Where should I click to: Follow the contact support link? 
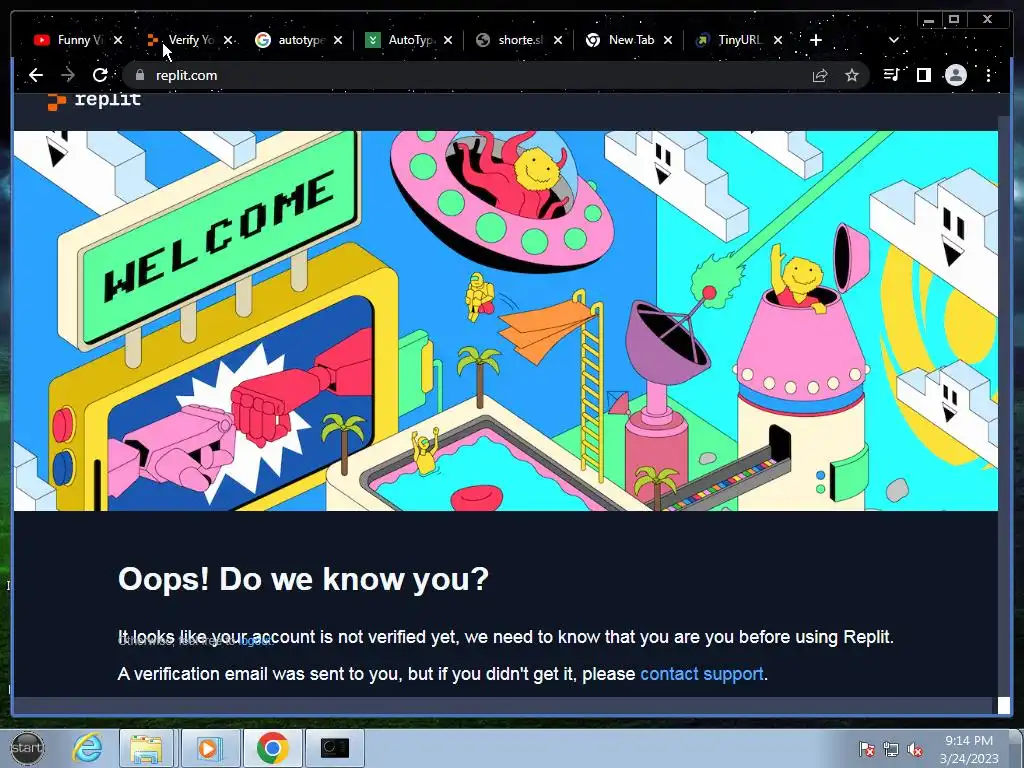pyautogui.click(x=701, y=674)
